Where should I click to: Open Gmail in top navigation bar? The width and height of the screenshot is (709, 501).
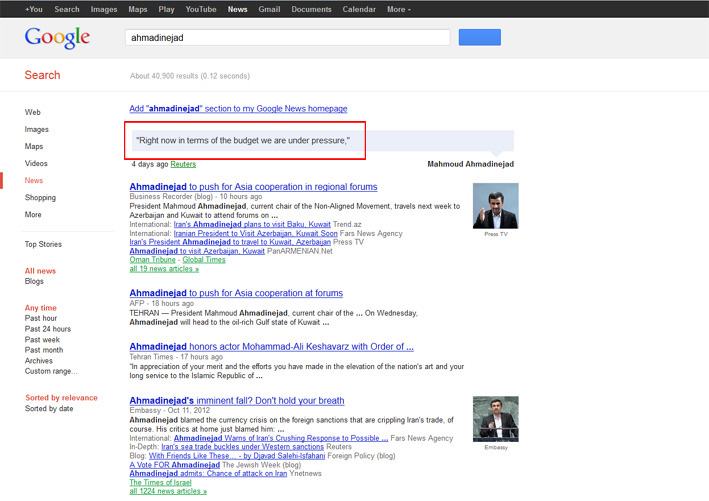(x=269, y=9)
